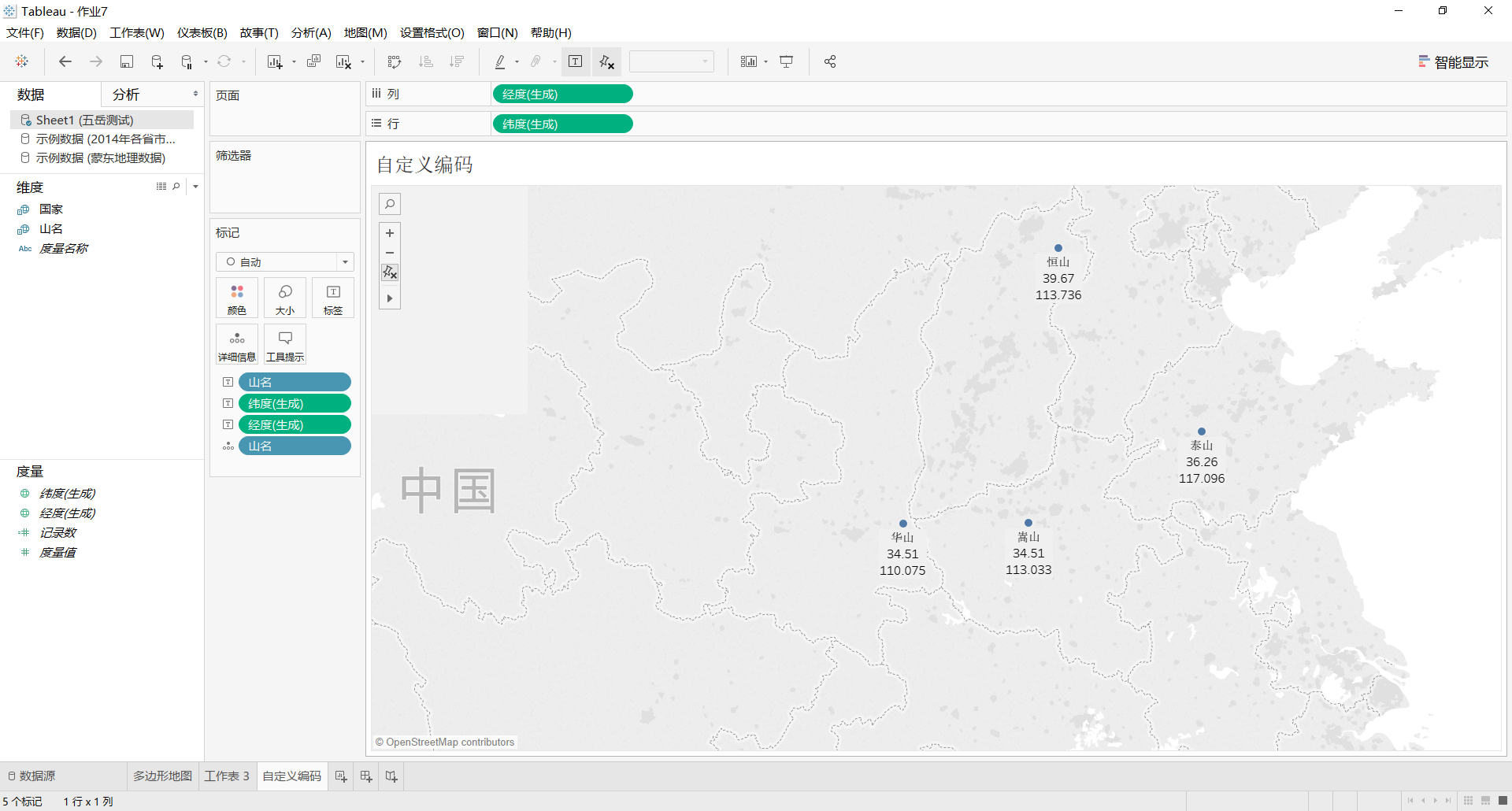
Task: Click the Sort Ascending toolbar icon
Action: pos(426,61)
